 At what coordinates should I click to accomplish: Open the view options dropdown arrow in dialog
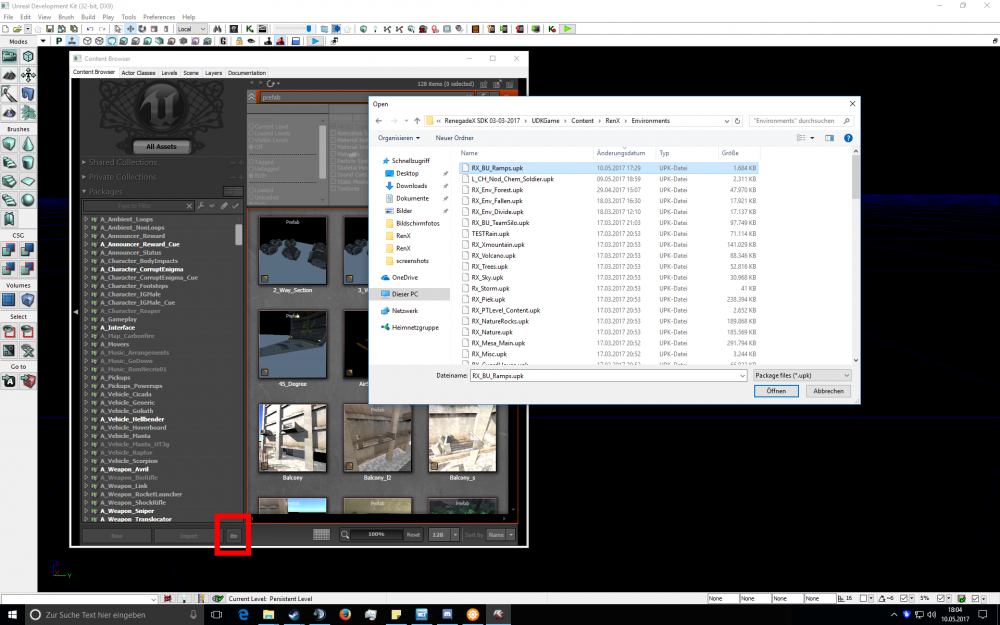tap(812, 138)
